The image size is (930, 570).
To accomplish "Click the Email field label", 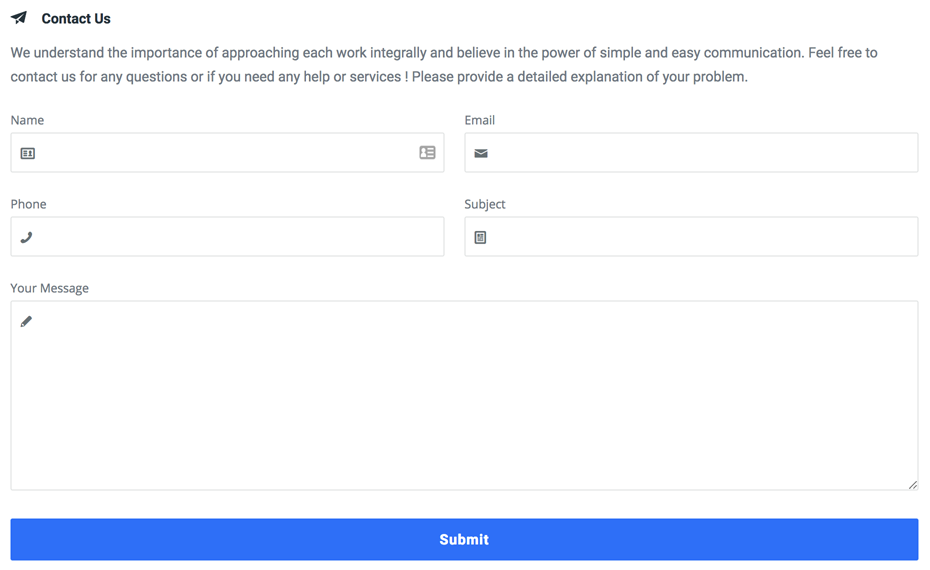I will tap(479, 120).
